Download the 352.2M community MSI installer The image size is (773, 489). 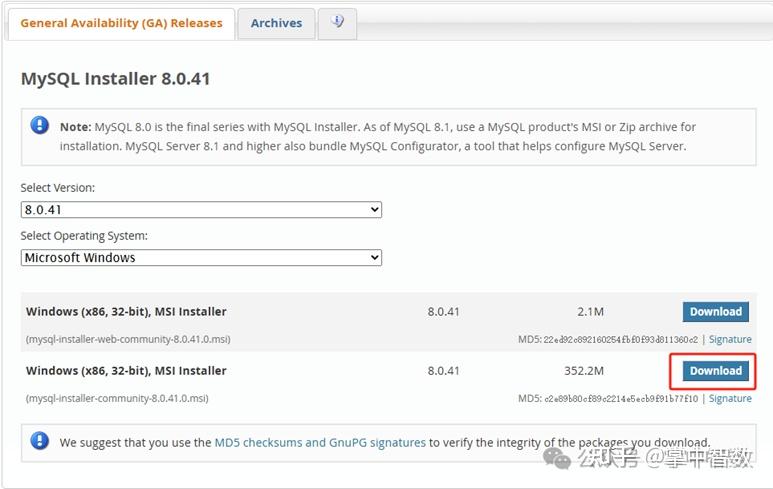[715, 371]
